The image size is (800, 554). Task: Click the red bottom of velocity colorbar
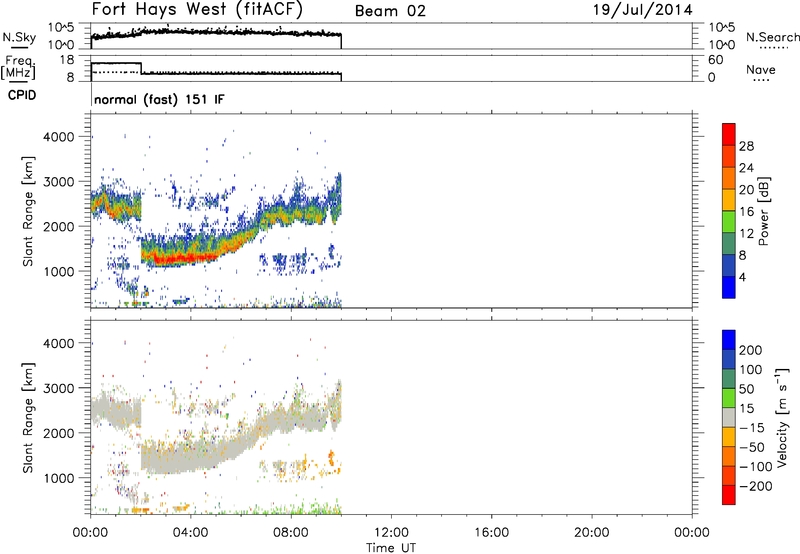pos(729,495)
